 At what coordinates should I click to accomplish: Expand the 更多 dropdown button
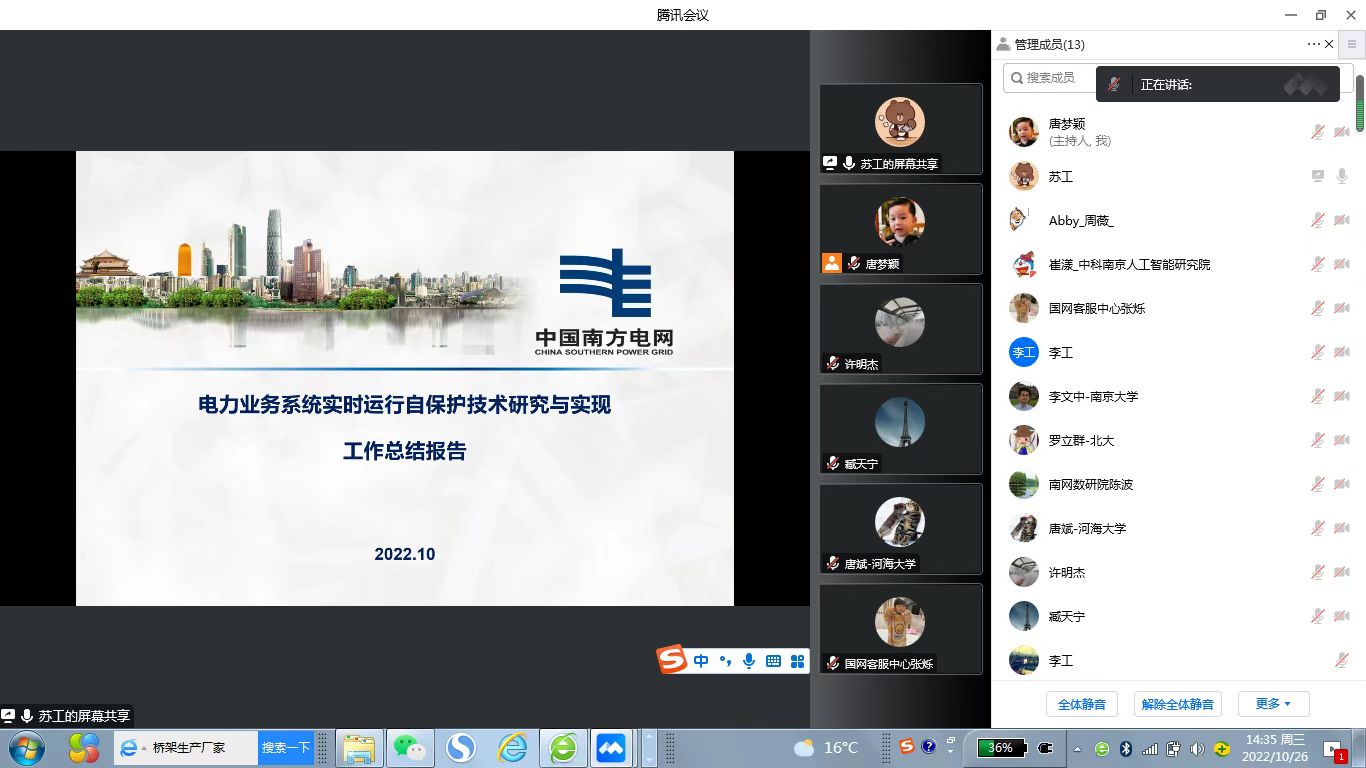[1273, 704]
